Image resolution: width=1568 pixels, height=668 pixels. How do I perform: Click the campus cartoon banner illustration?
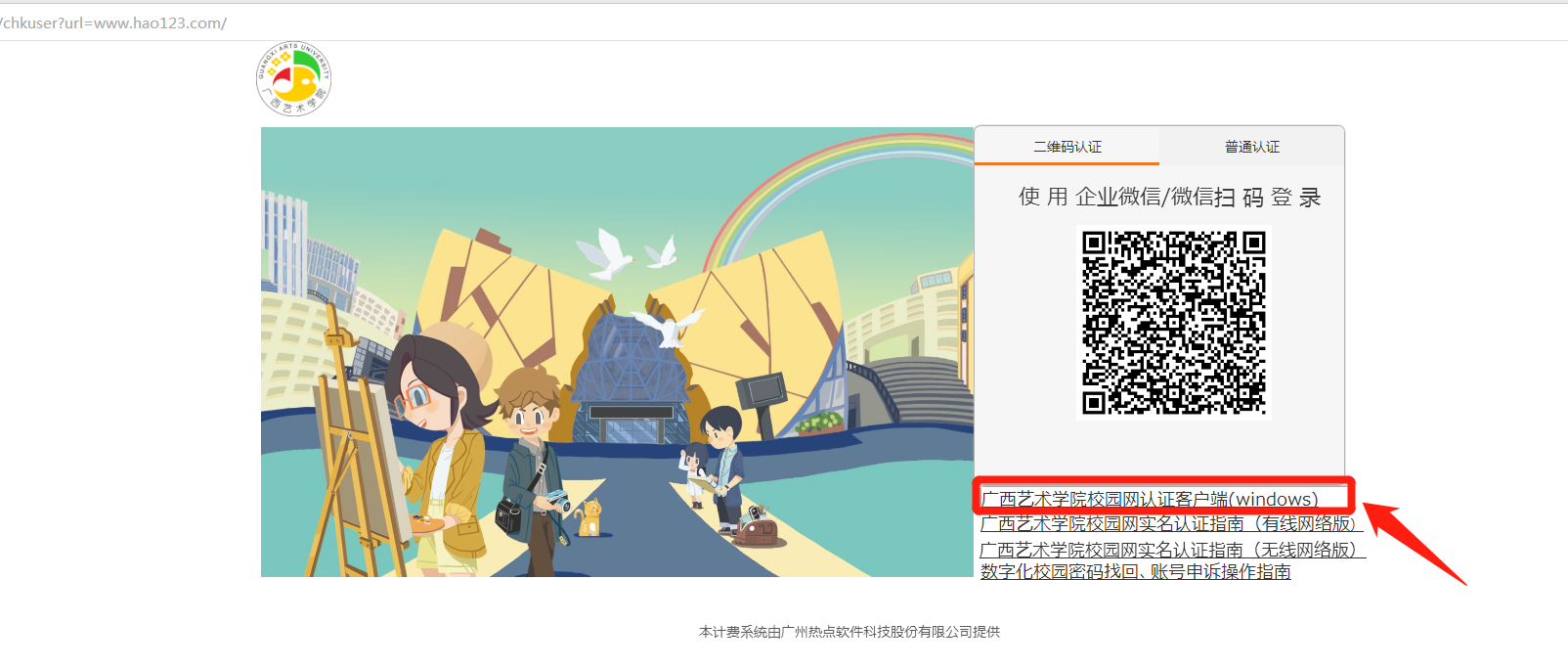tap(617, 352)
